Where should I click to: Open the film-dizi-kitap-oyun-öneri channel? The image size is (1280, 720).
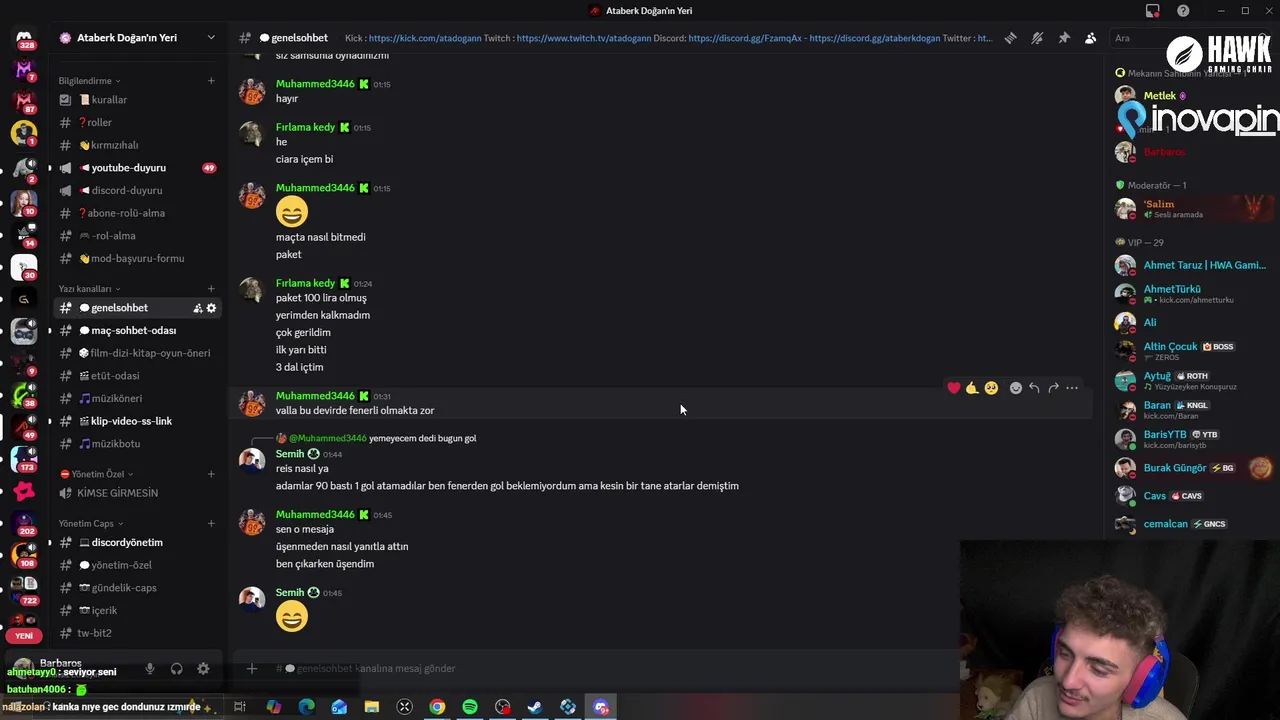coord(136,353)
